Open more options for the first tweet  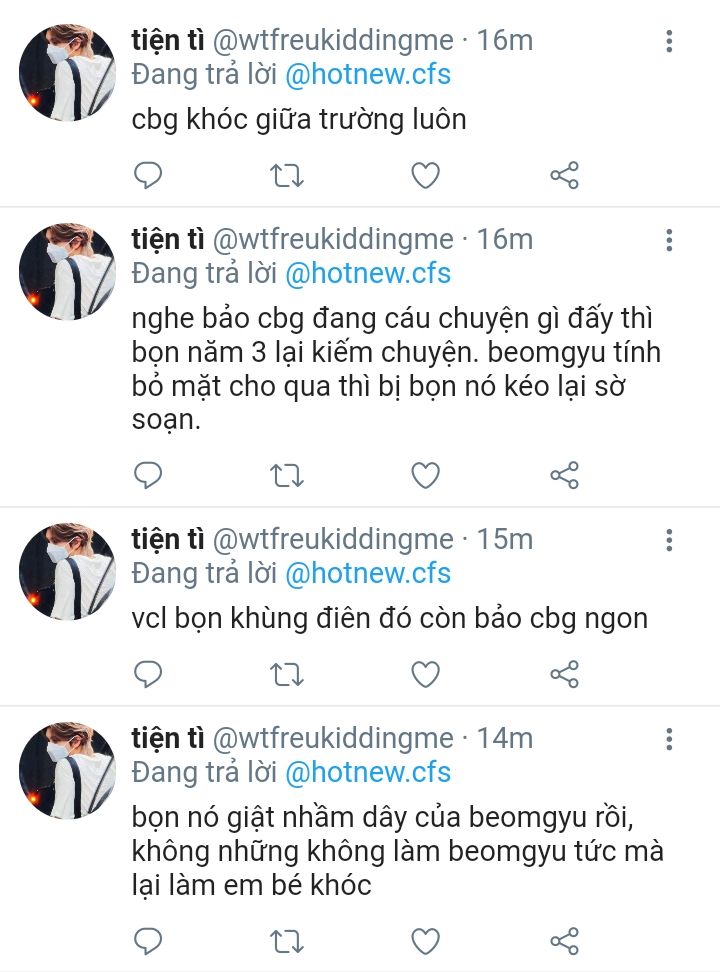[669, 41]
